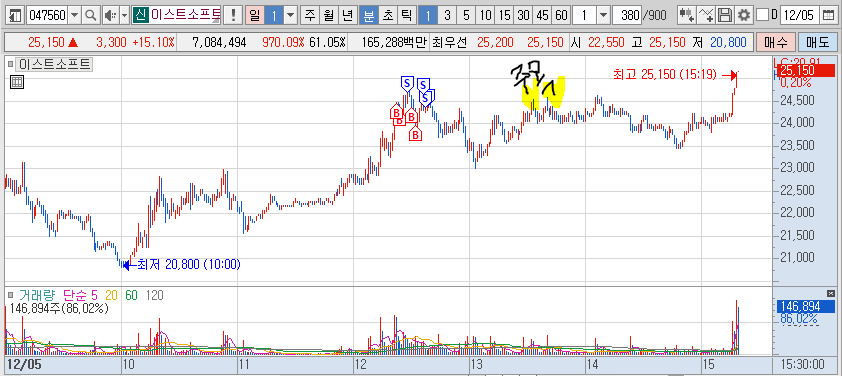
Task: Choose 30-minute interval
Action: (x=523, y=15)
